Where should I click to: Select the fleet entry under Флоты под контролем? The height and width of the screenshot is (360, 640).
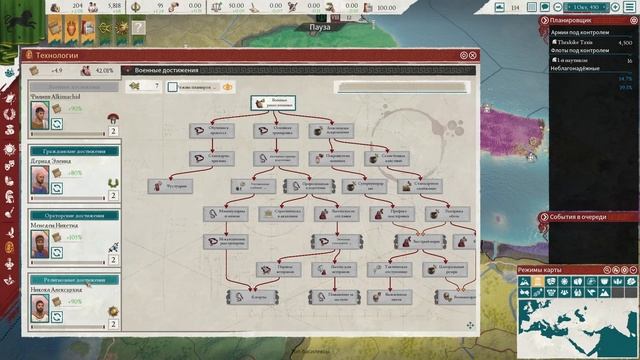point(592,60)
